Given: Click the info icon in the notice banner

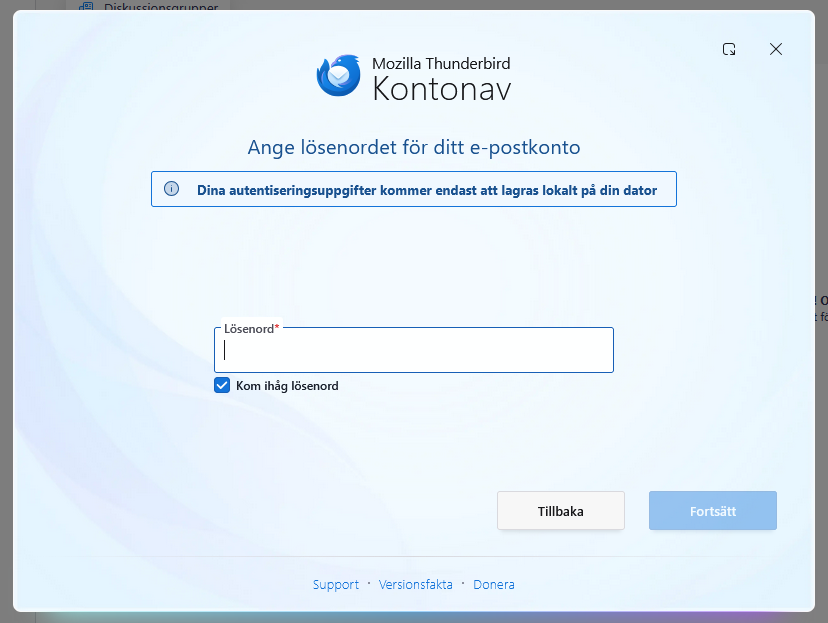Looking at the screenshot, I should [x=172, y=188].
